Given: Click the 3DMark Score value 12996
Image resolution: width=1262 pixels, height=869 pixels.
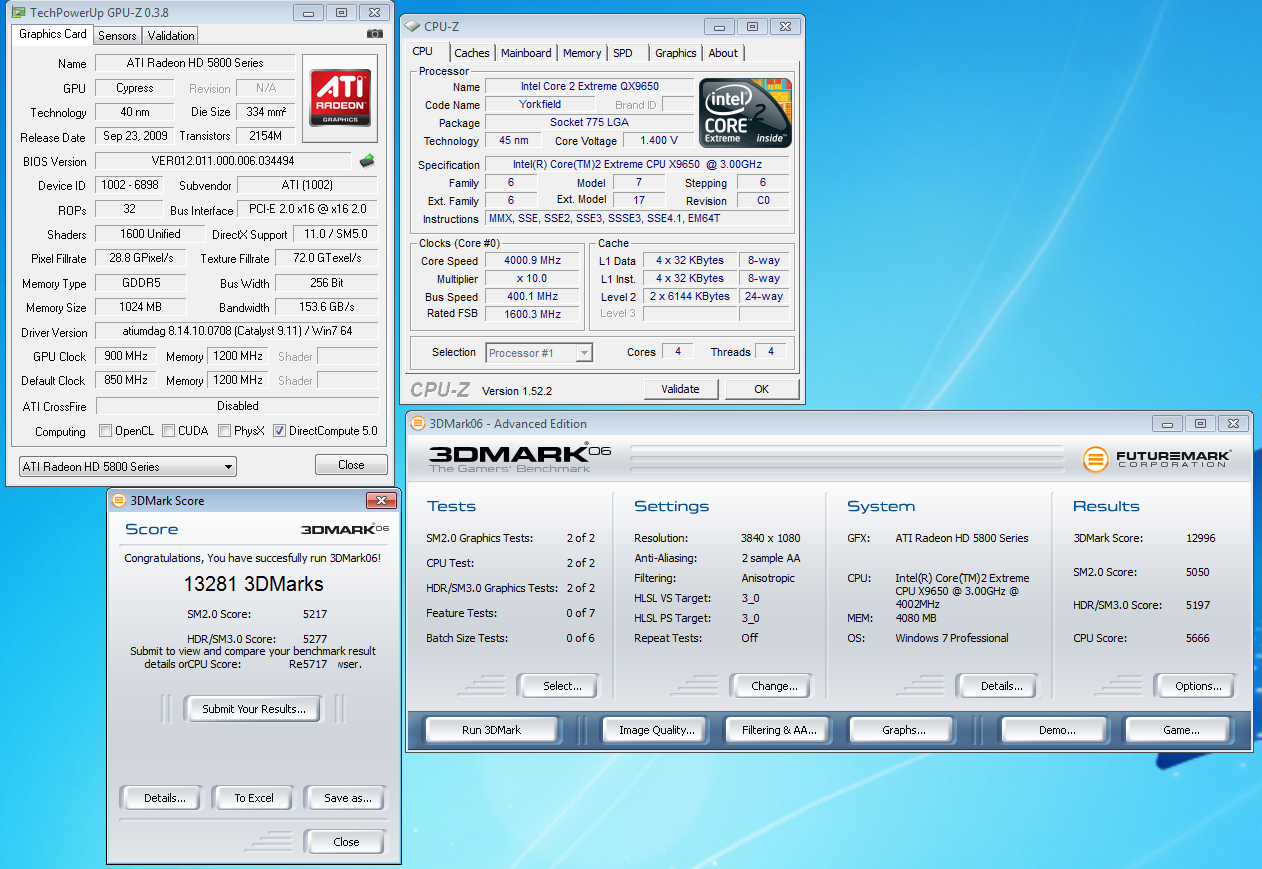Looking at the screenshot, I should point(1201,538).
